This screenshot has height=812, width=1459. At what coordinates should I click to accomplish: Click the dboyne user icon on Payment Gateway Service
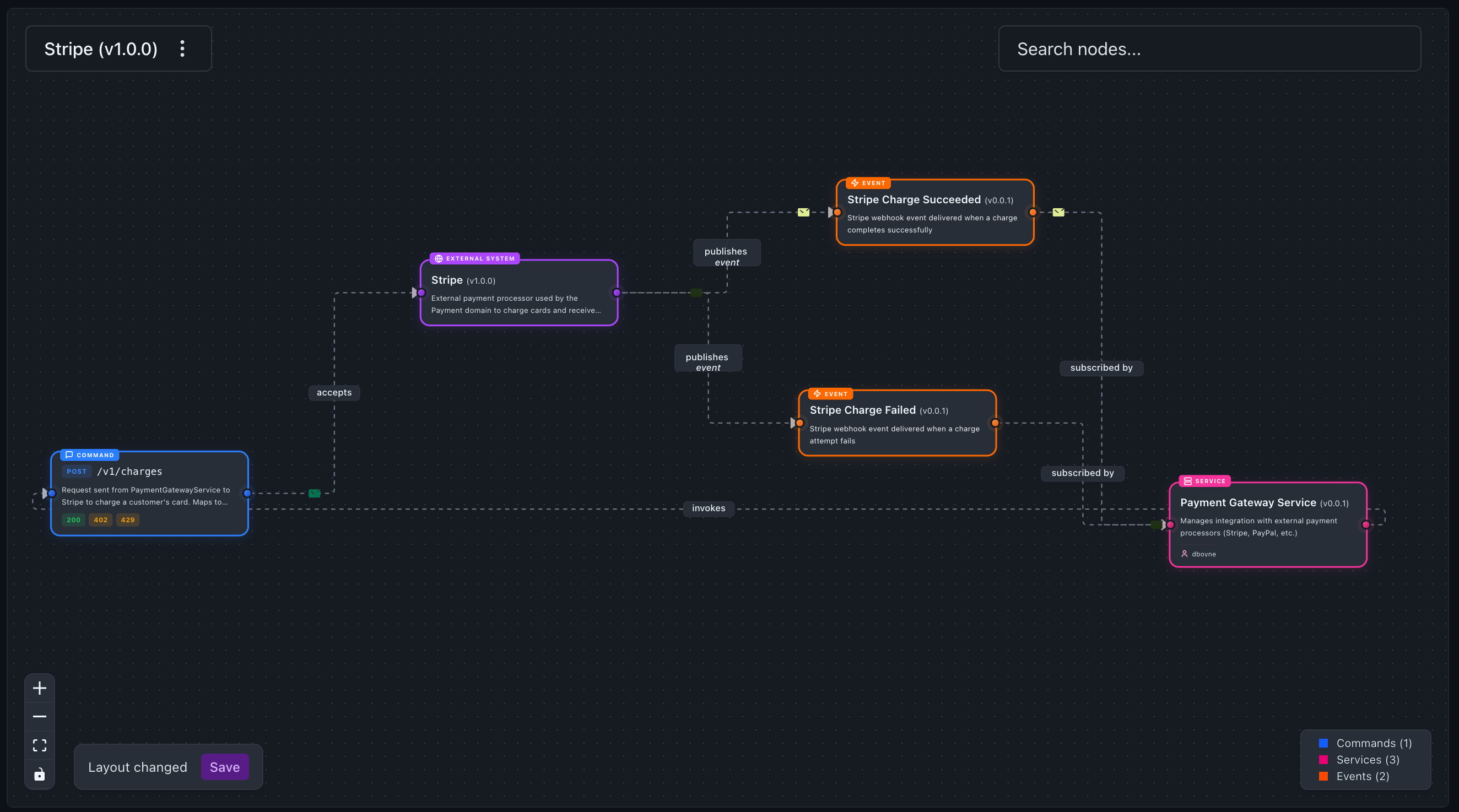[x=1185, y=554]
